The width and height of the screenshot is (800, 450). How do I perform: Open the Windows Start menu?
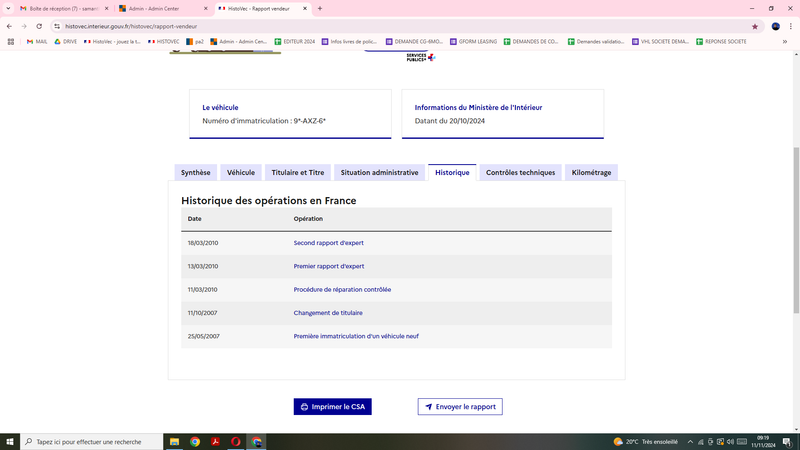[x=10, y=442]
